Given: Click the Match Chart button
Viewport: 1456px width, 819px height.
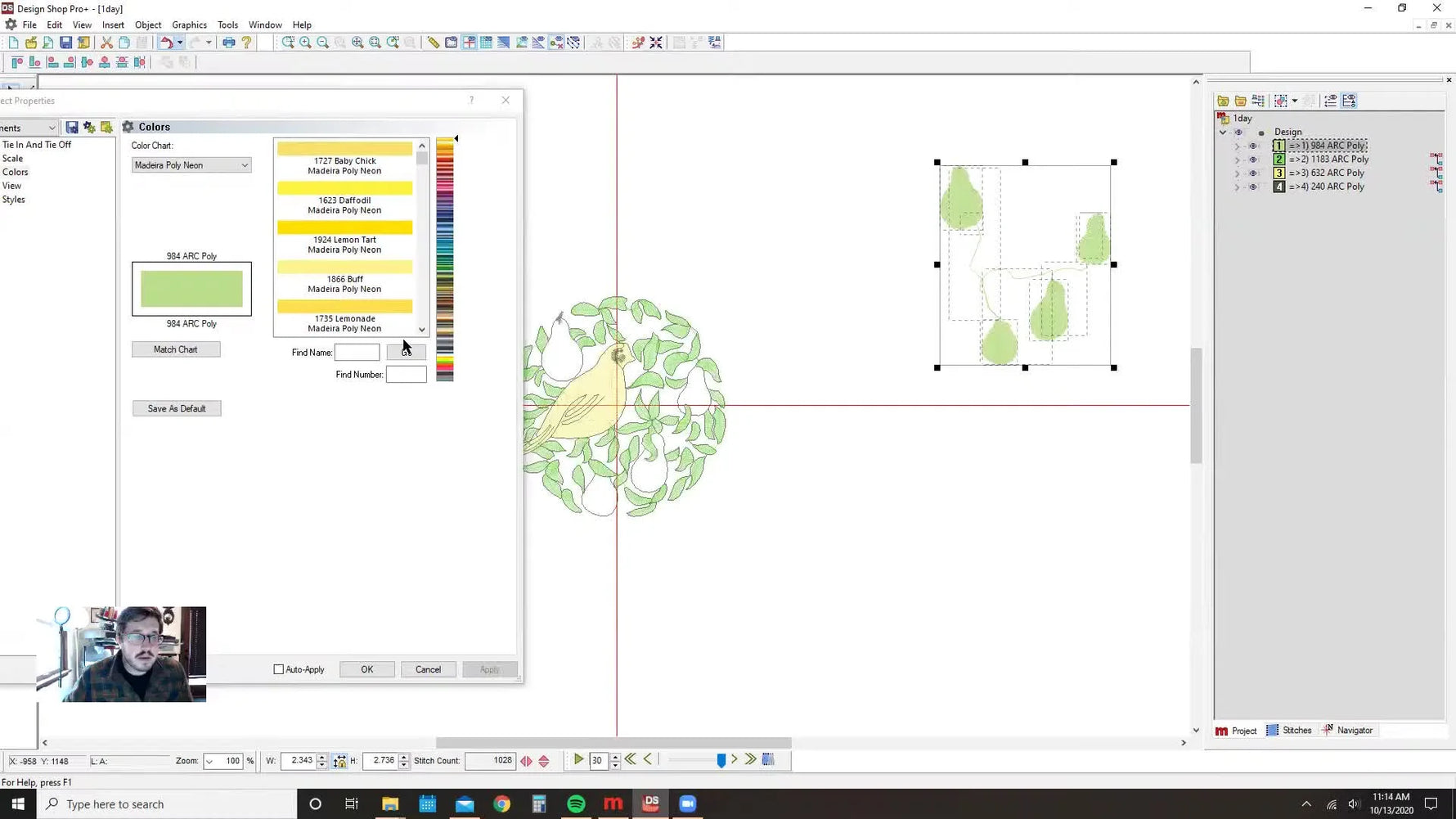Looking at the screenshot, I should (175, 349).
